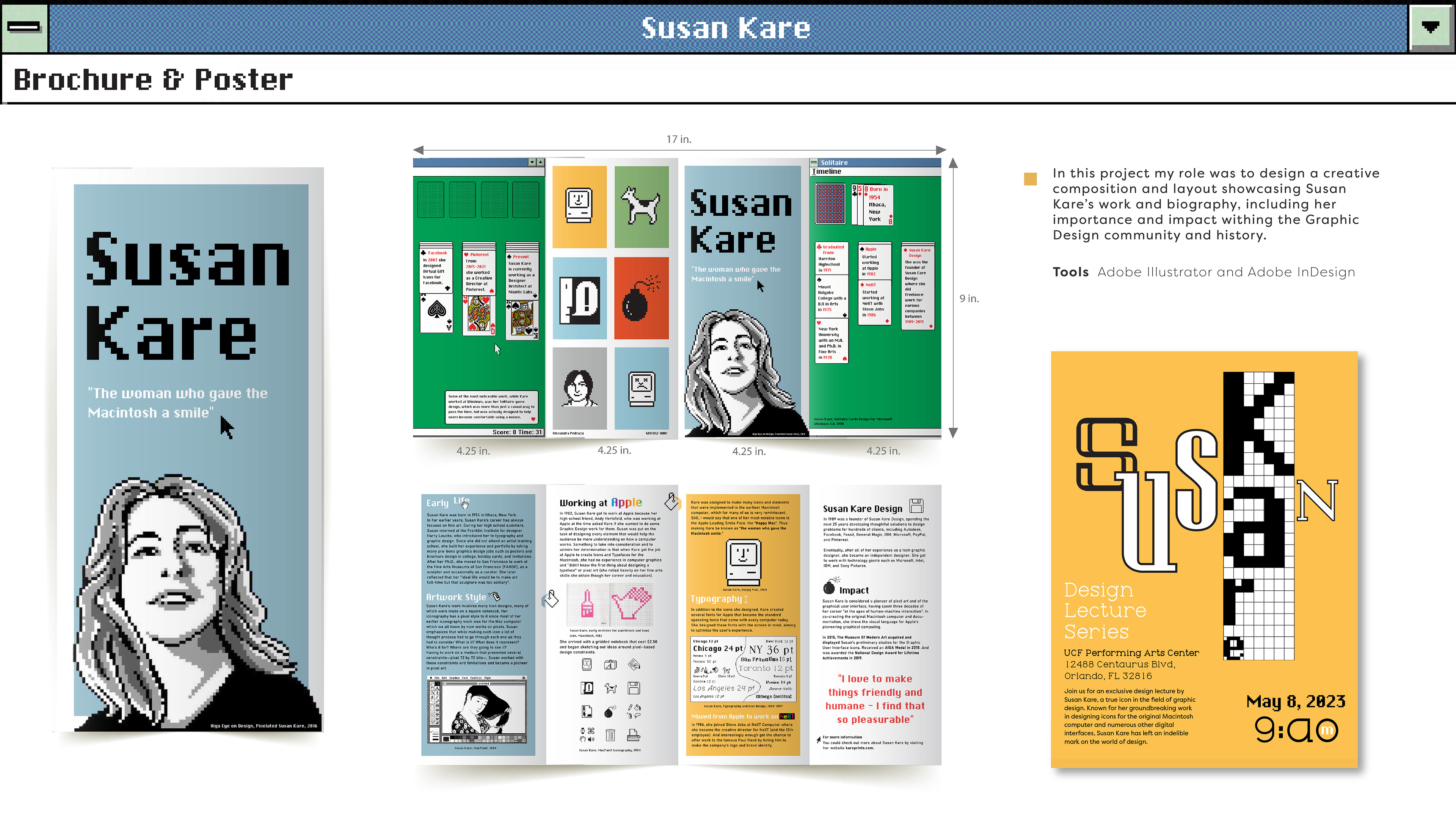Click the down-arrow button on brochure's Solitaire title bar
Viewport: 1456px width, 819px height.
[532, 162]
